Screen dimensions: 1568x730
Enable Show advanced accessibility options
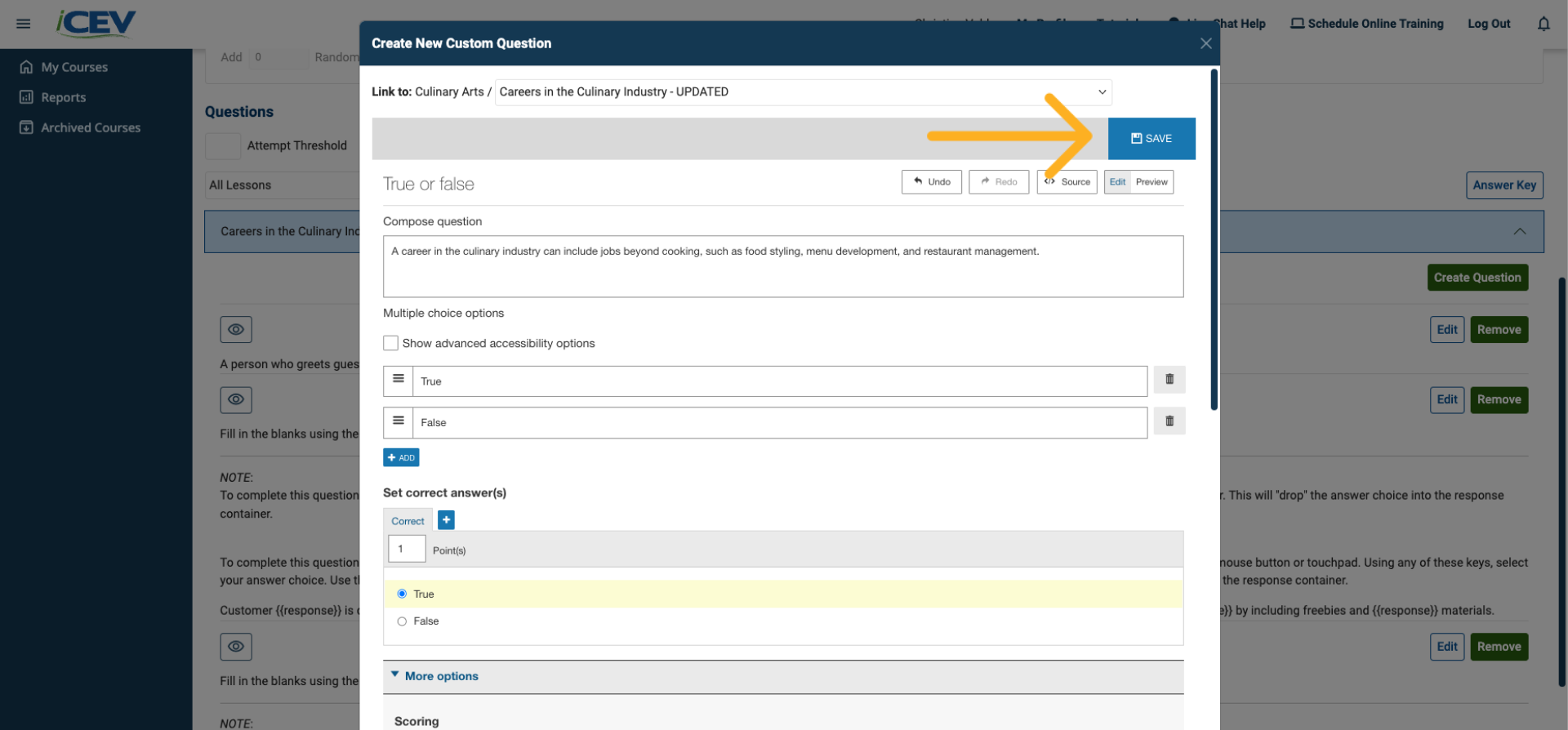tap(391, 344)
